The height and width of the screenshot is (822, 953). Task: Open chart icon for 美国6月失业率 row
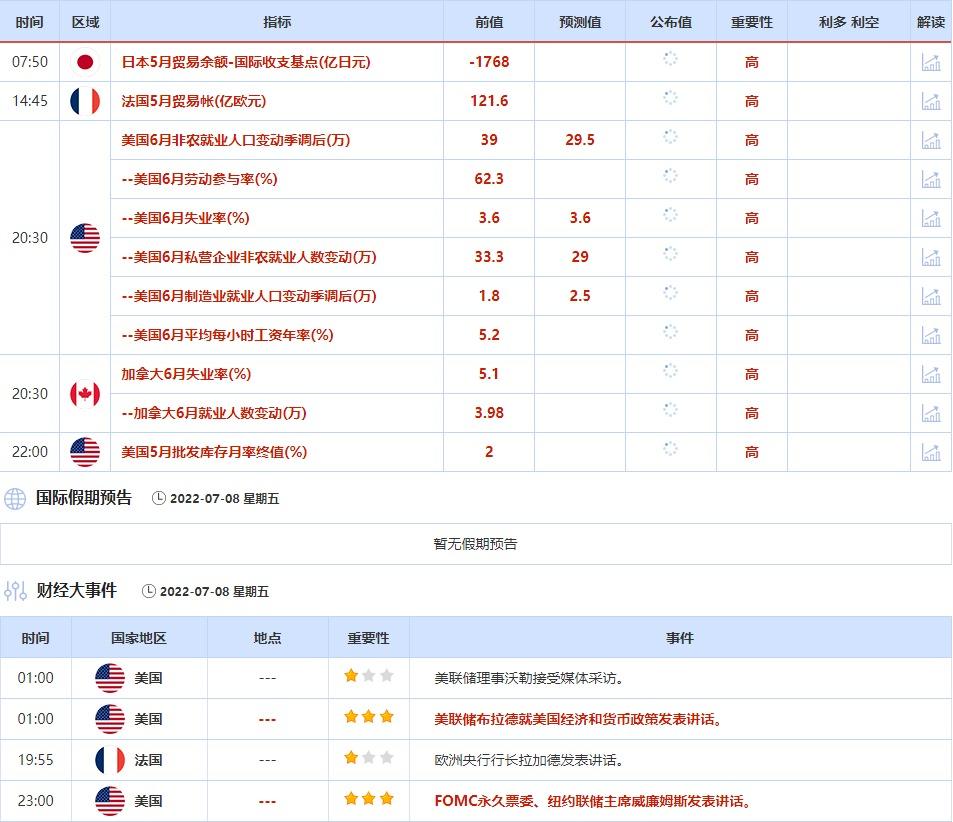(931, 218)
